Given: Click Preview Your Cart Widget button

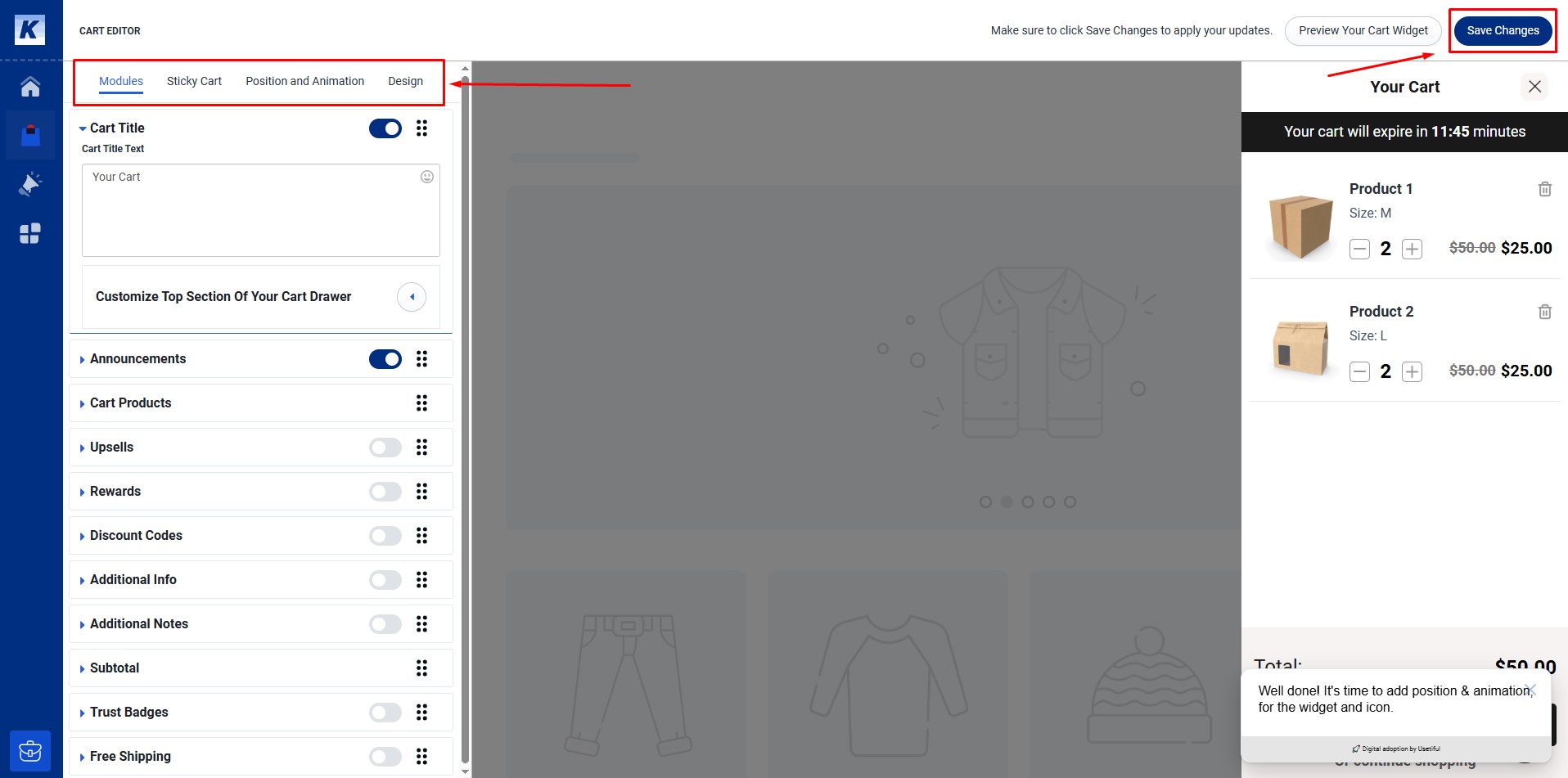Looking at the screenshot, I should tap(1363, 31).
